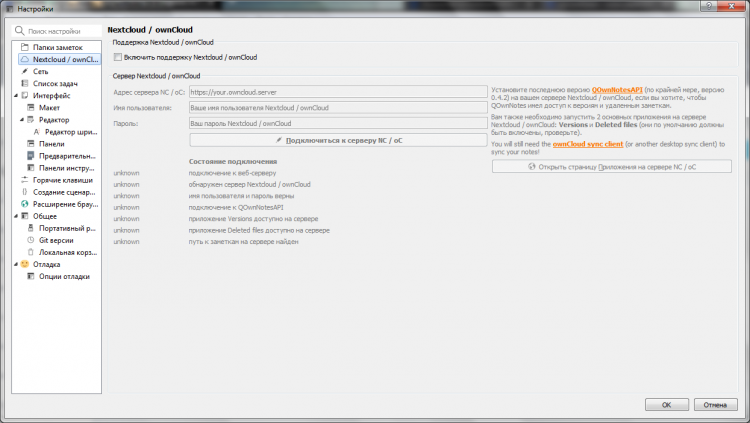Collapse the Редактор tree branch
Screen dimensions: 750x423
click(x=22, y=120)
